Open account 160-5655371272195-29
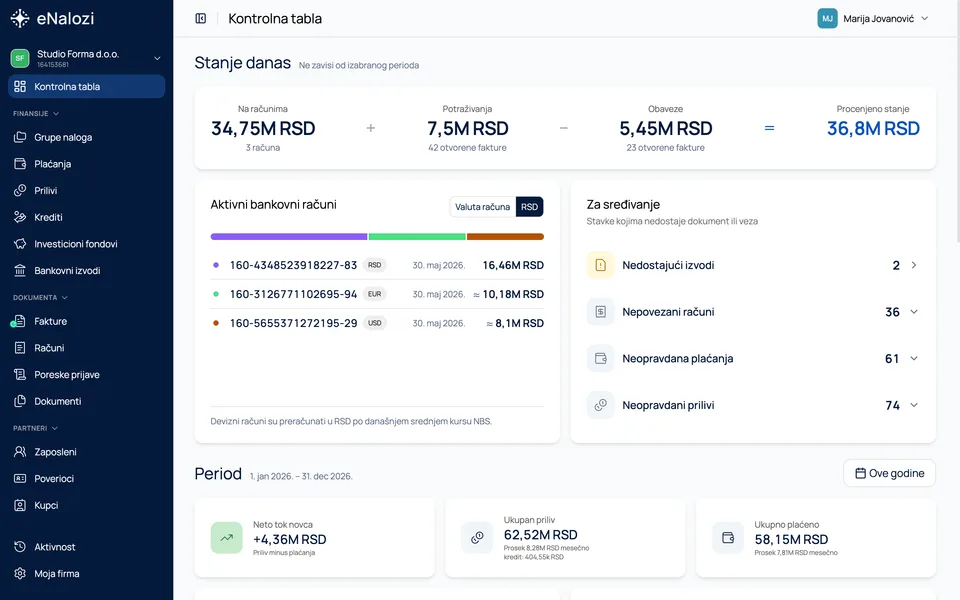The width and height of the screenshot is (960, 600). pos(377,323)
